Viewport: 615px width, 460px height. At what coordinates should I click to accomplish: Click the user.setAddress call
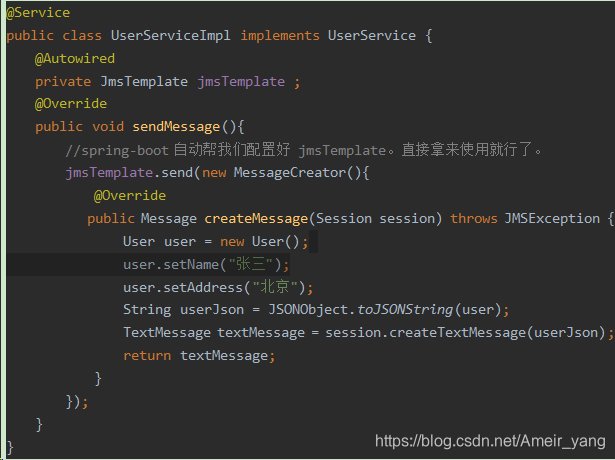point(183,288)
